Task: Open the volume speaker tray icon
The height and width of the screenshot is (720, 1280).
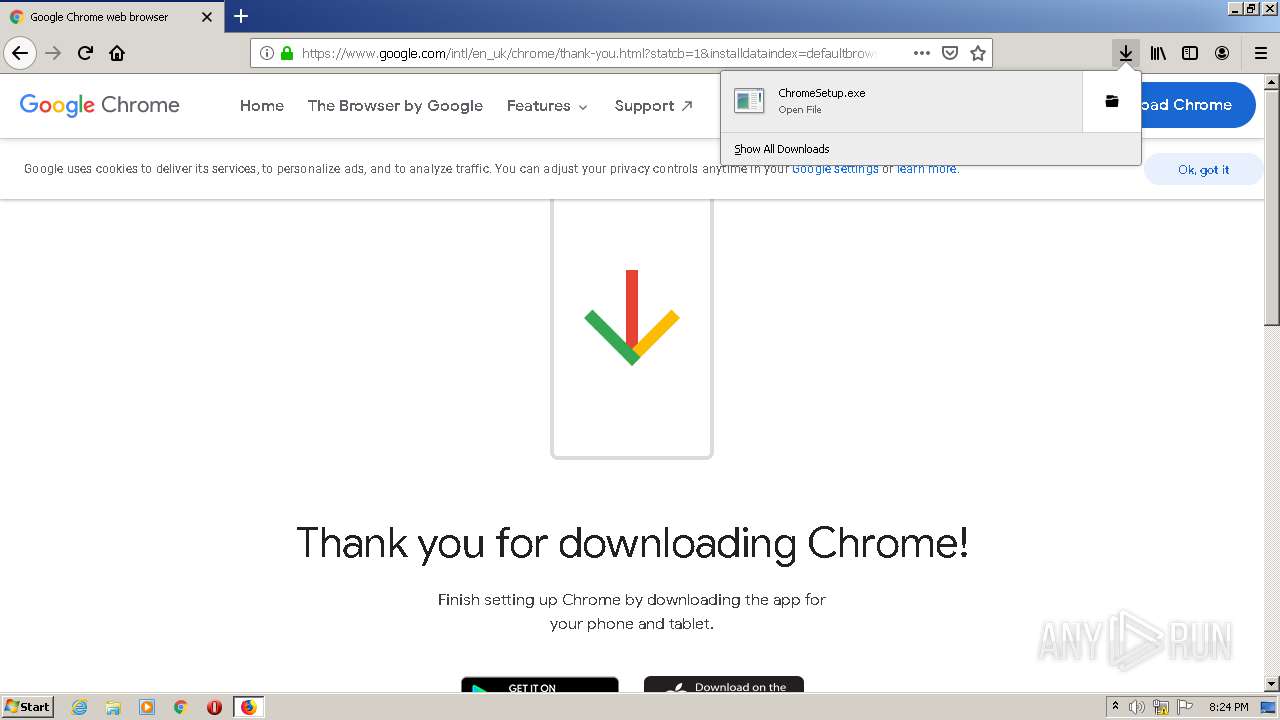Action: (x=1137, y=707)
